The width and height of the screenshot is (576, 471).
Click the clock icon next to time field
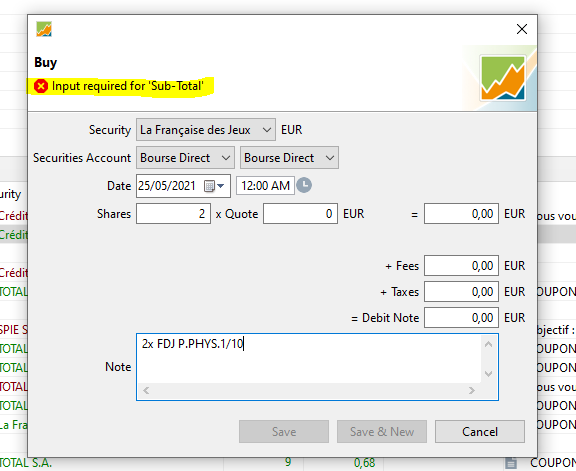coord(304,185)
